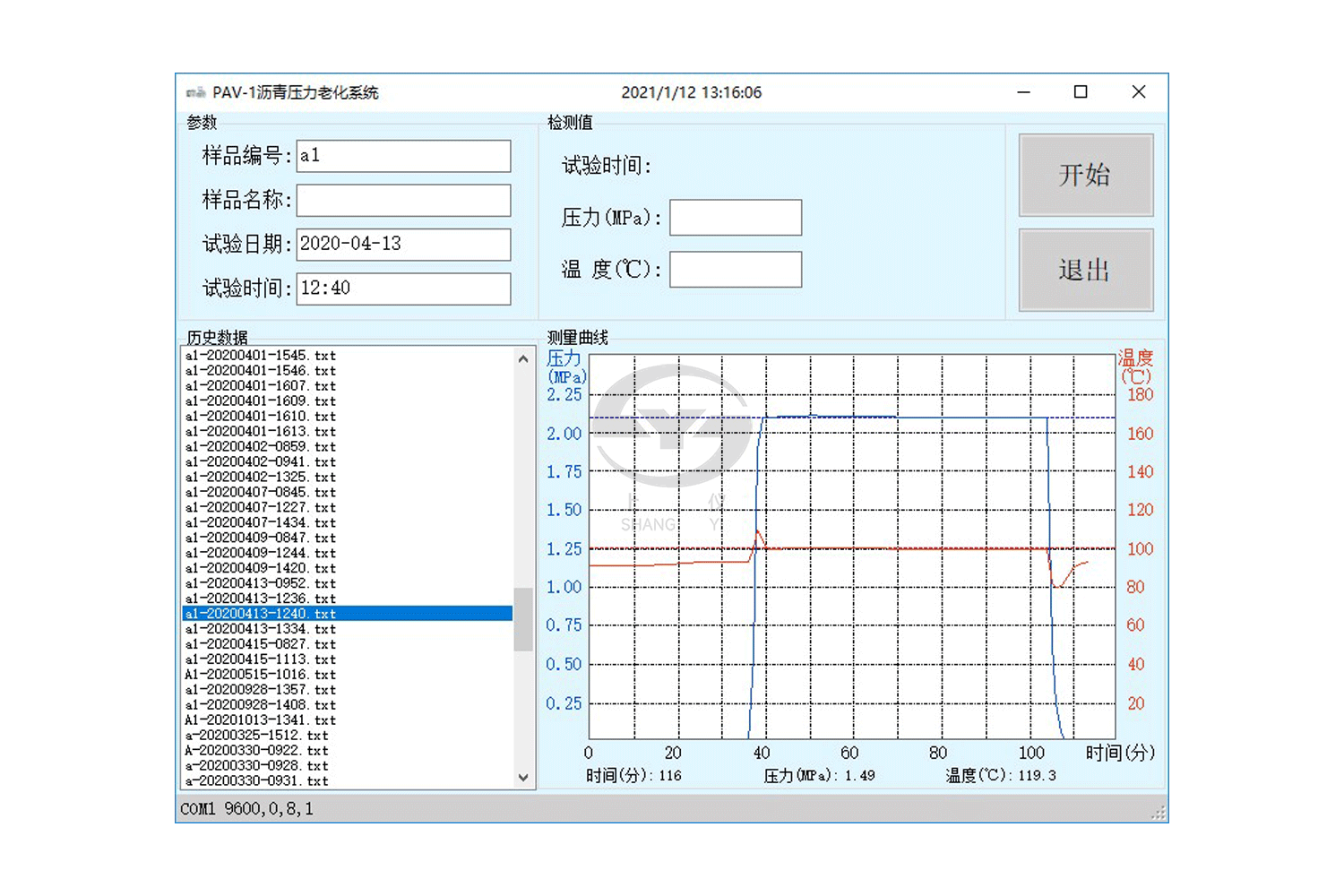Click the 样品编号 input field
This screenshot has width=1344, height=896.
coord(403,156)
